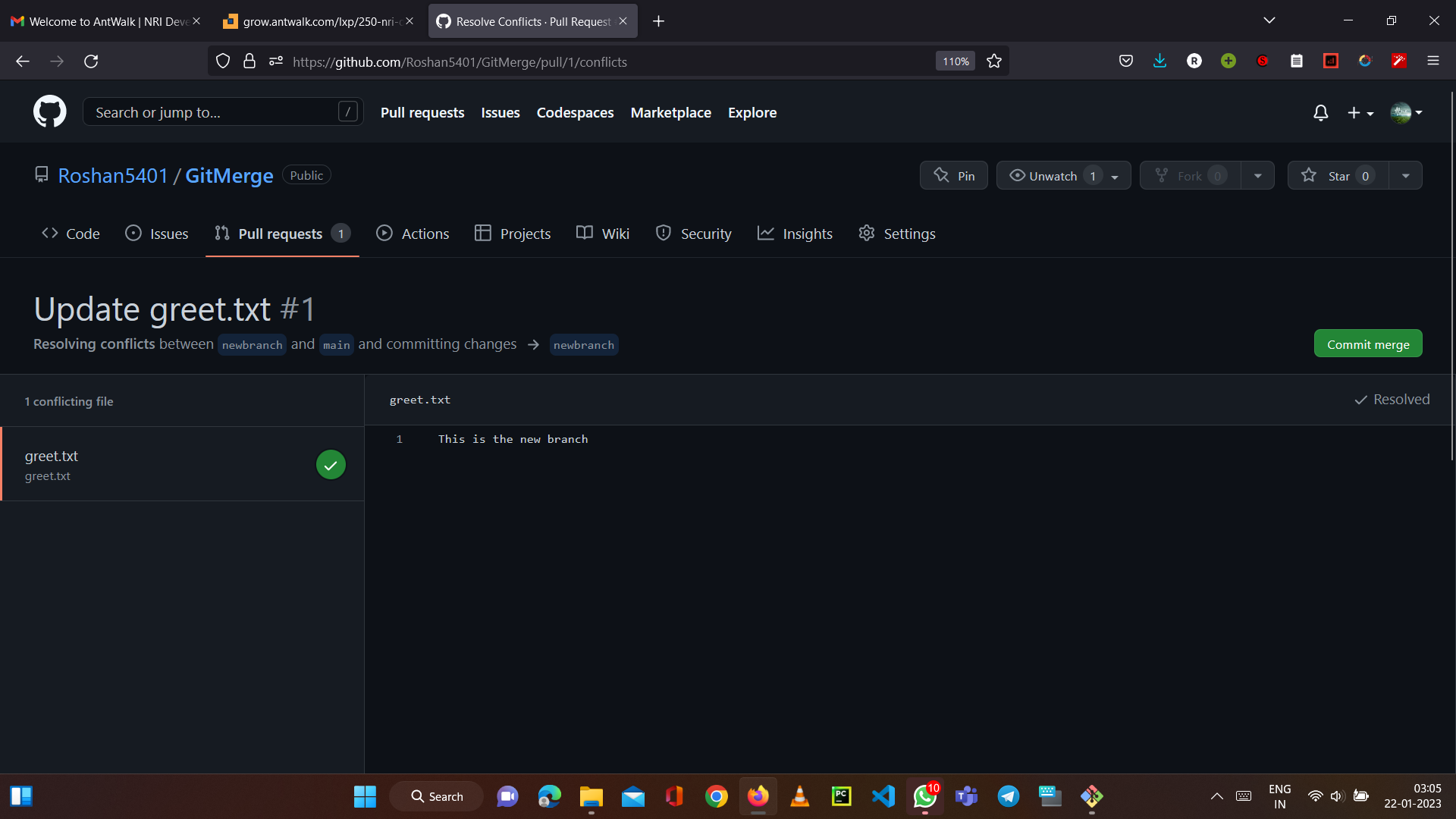Click the GitHub Octocat home logo
The width and height of the screenshot is (1456, 819).
tap(49, 111)
